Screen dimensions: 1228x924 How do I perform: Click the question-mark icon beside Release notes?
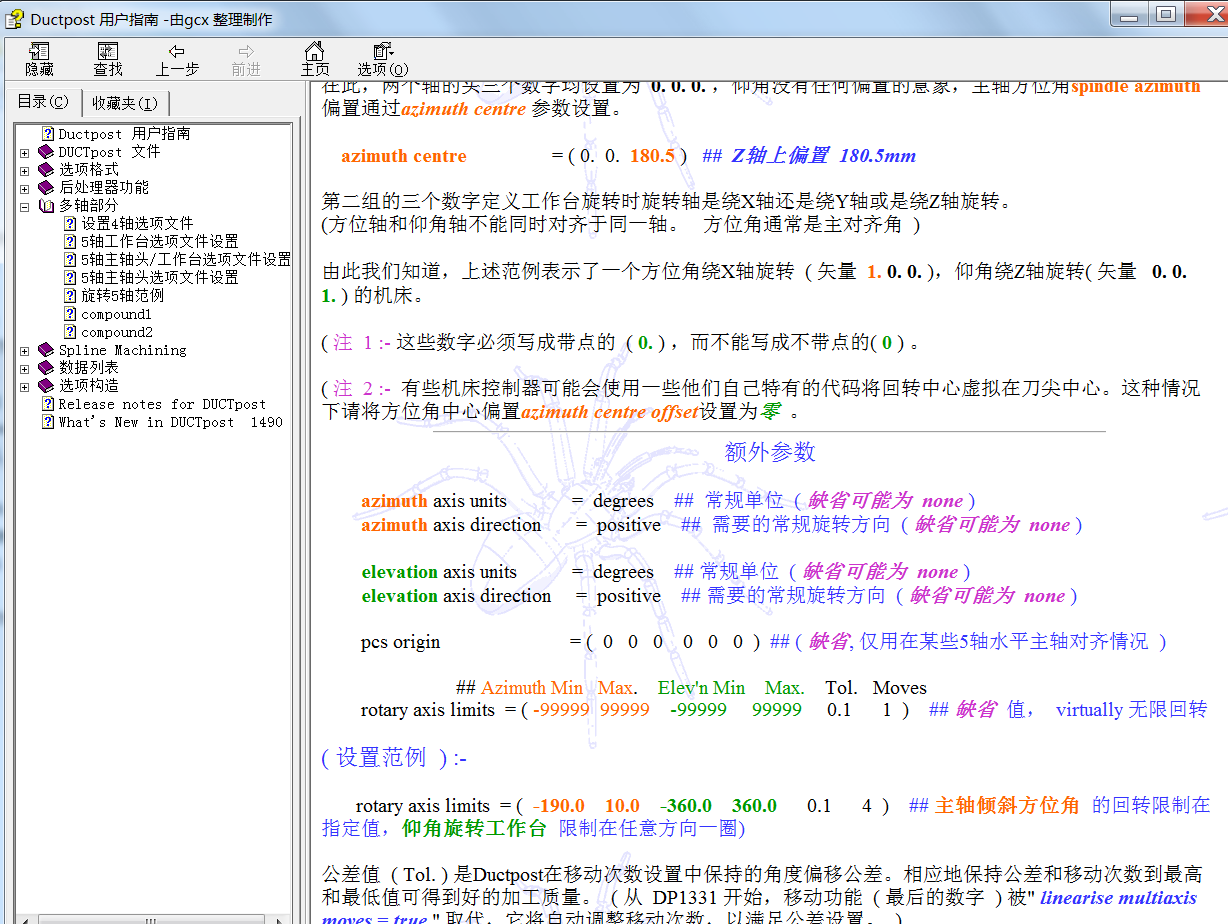click(47, 404)
